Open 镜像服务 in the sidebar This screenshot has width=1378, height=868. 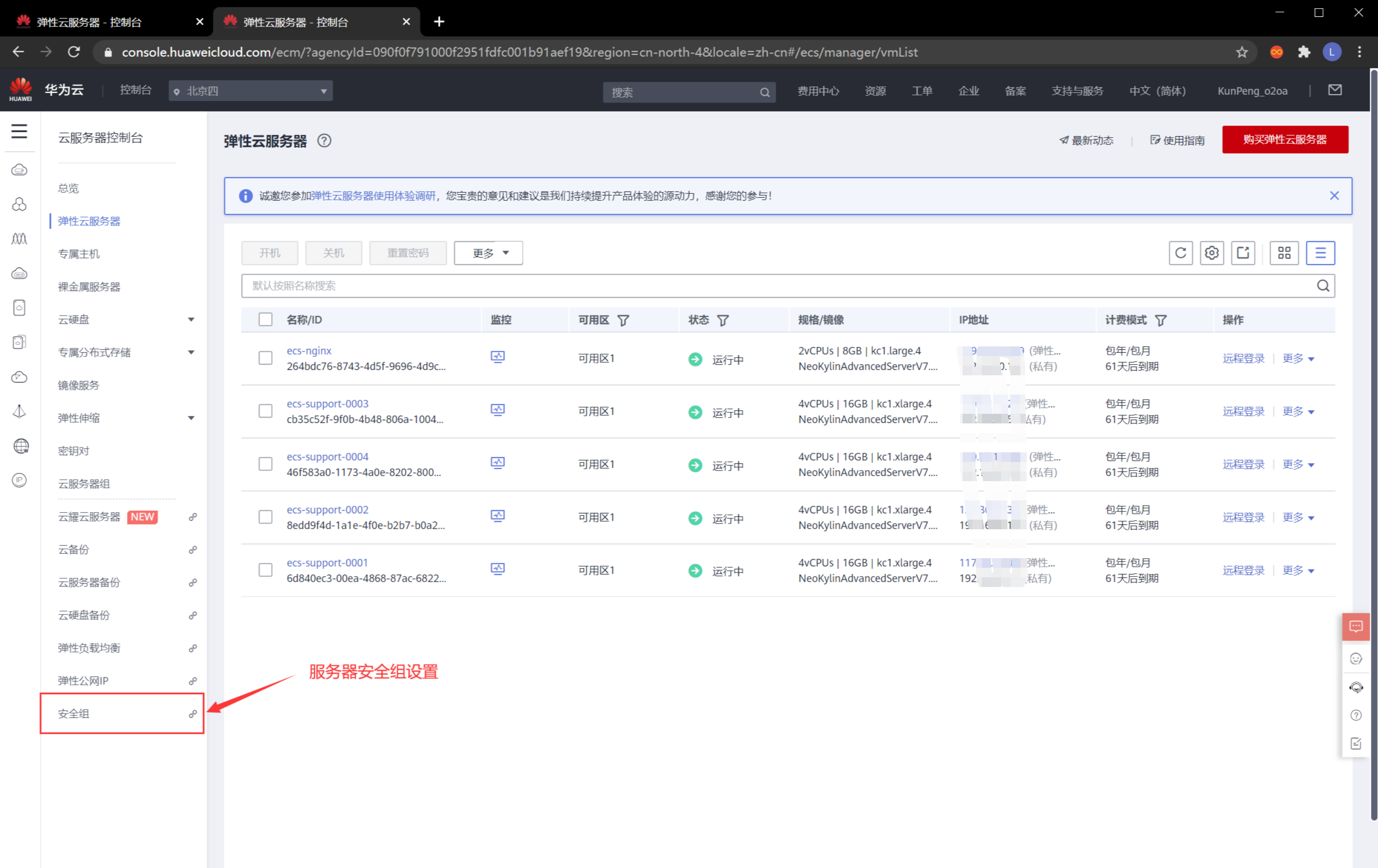(78, 385)
